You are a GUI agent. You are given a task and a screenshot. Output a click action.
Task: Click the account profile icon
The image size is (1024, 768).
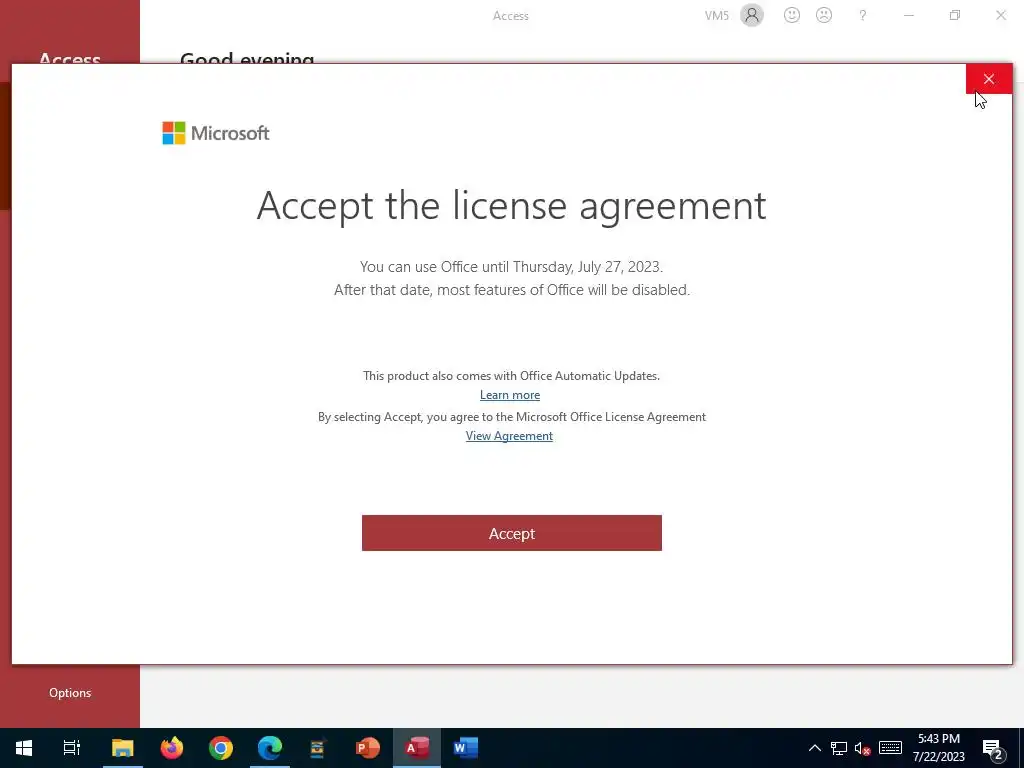point(752,15)
